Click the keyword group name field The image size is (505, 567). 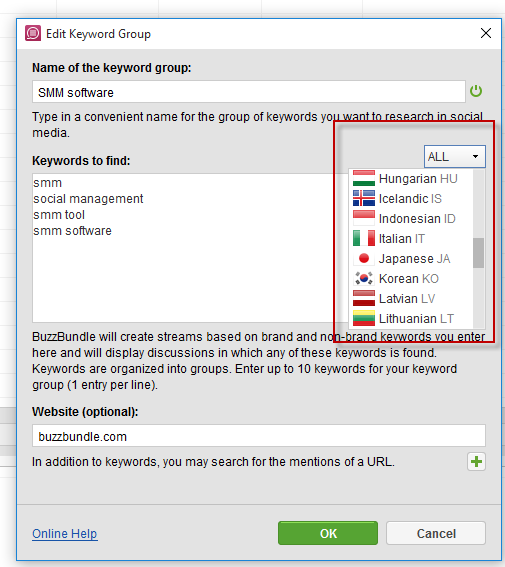click(248, 92)
